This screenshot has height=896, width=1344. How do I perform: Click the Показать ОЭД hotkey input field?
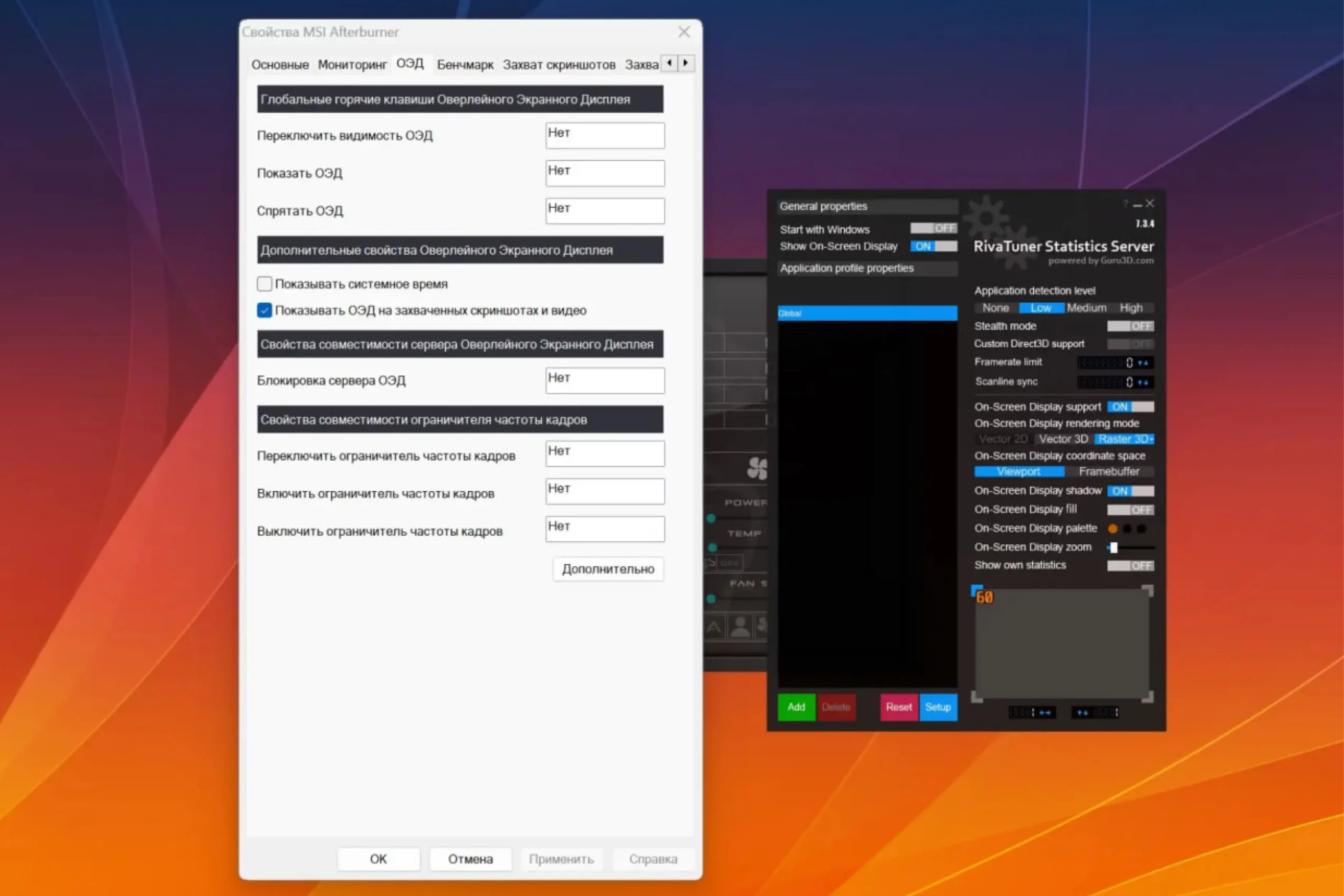click(605, 173)
